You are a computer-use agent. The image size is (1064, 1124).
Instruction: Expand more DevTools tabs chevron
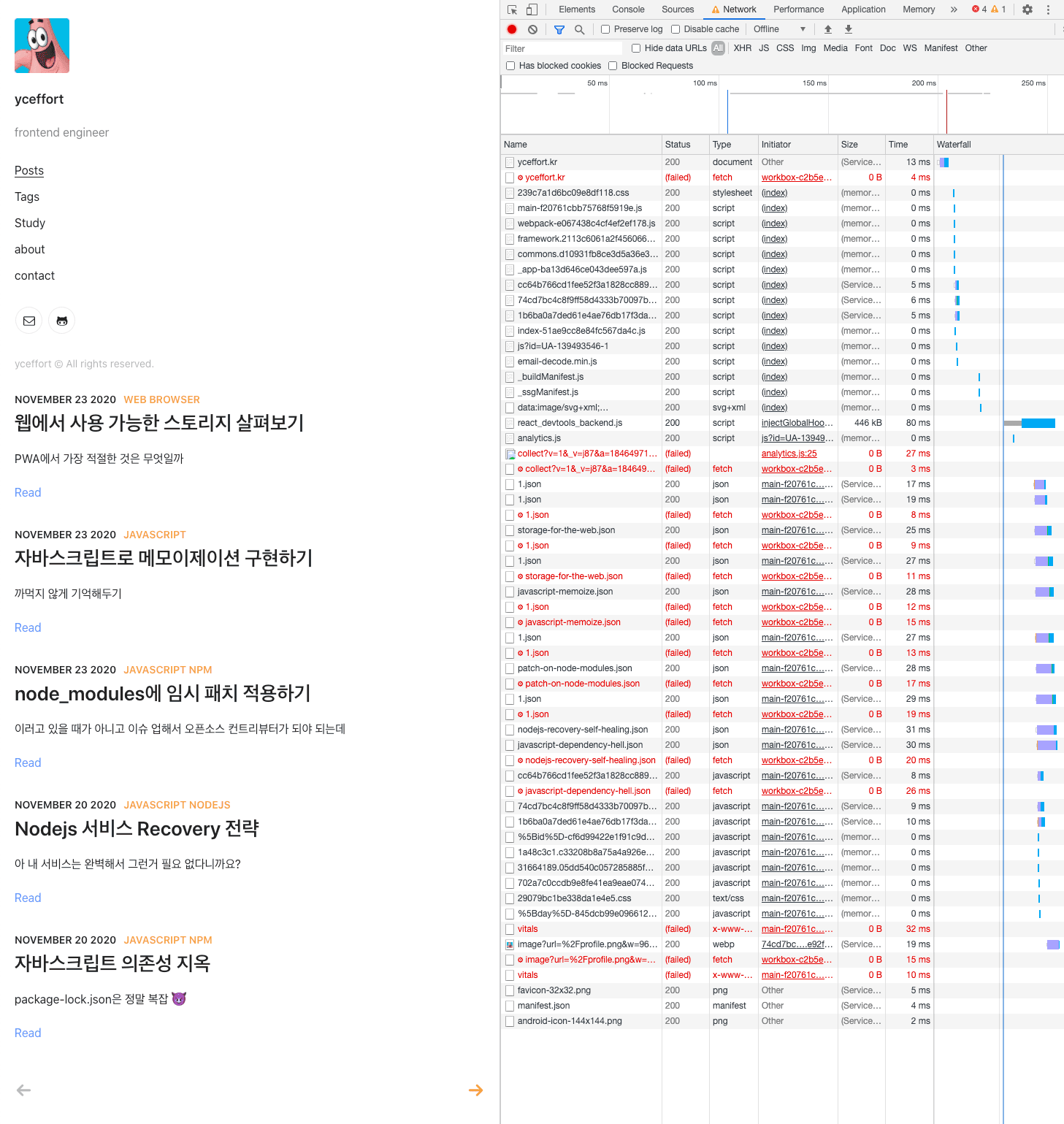pyautogui.click(x=954, y=9)
